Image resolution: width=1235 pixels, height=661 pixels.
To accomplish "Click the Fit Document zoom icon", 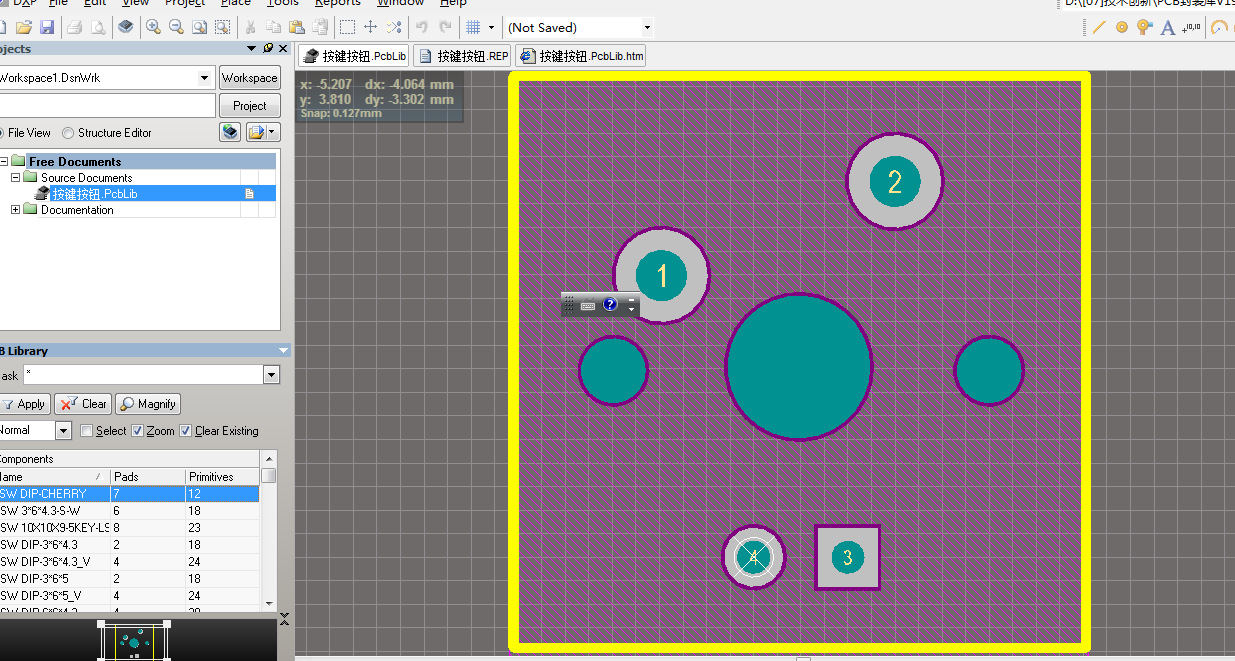I will pyautogui.click(x=198, y=27).
